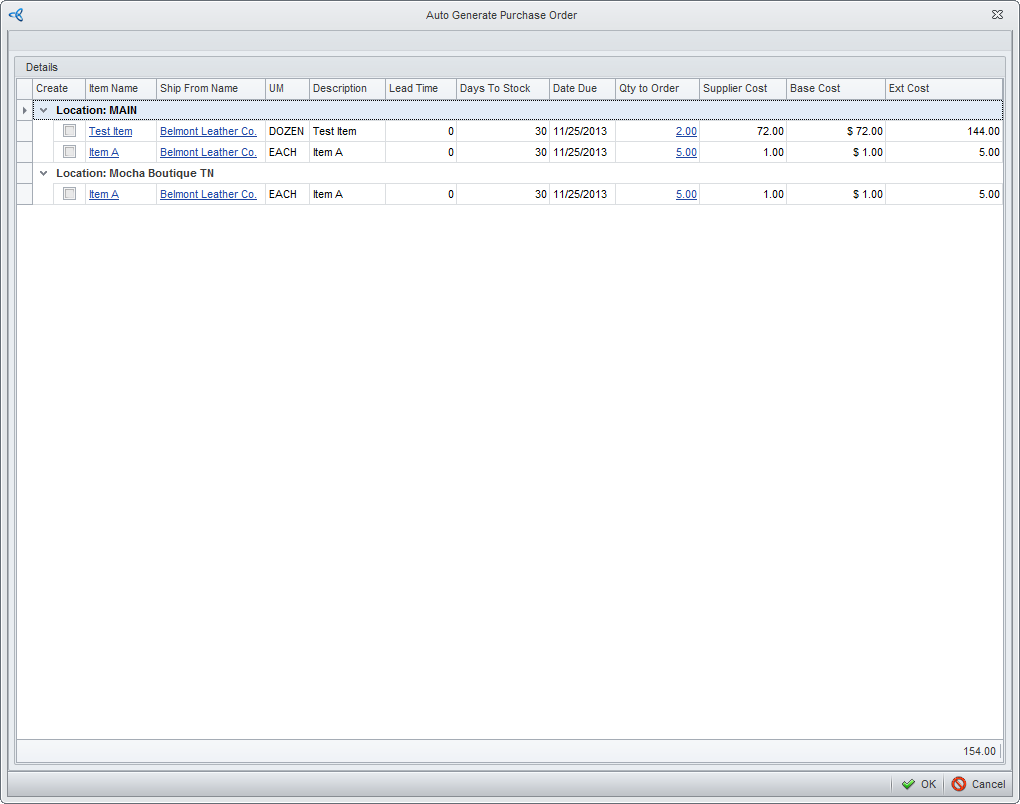
Task: Collapse the Location: Mocha Boutique TN group
Action: click(43, 173)
